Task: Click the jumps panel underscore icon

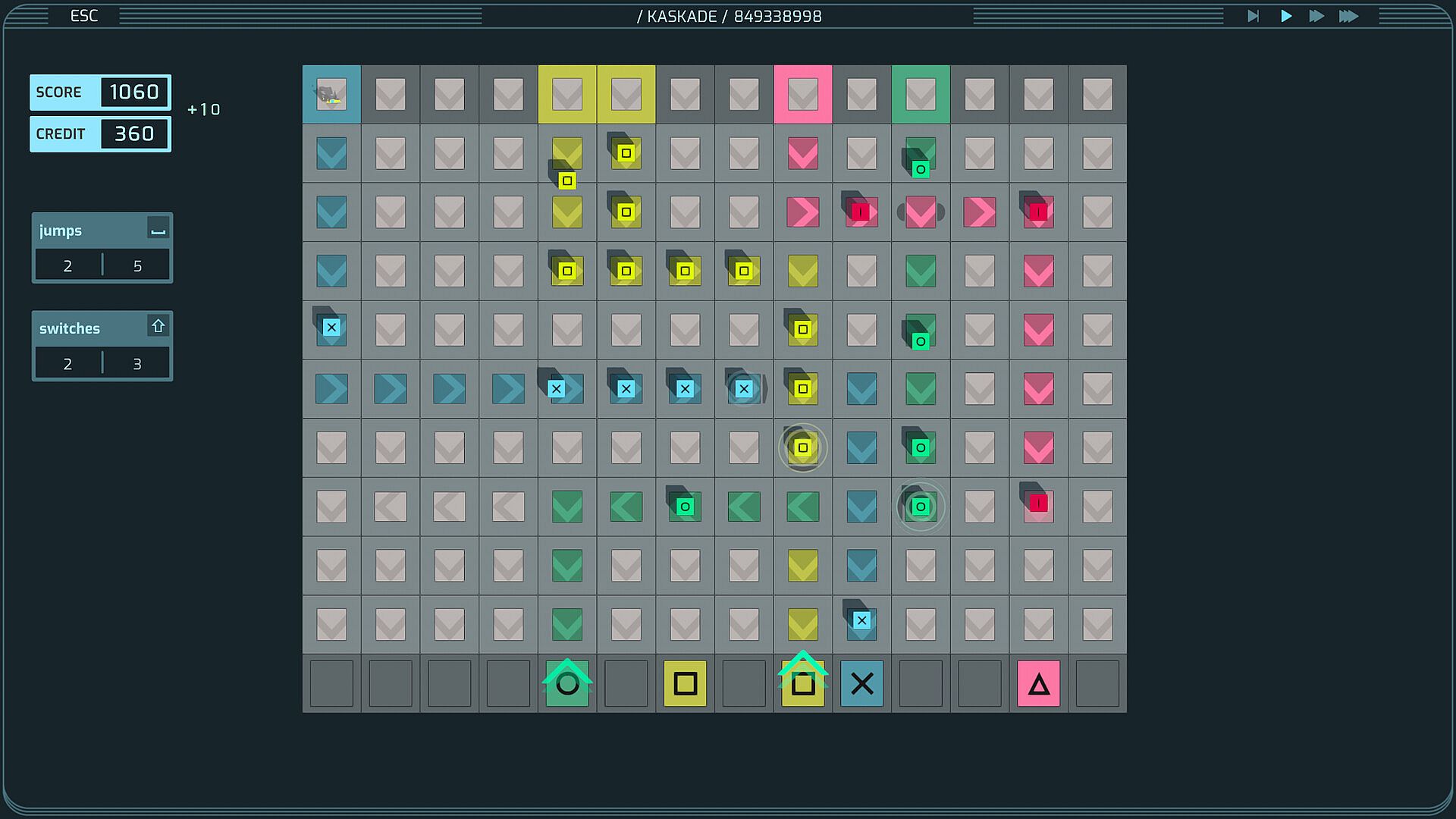Action: 158,229
